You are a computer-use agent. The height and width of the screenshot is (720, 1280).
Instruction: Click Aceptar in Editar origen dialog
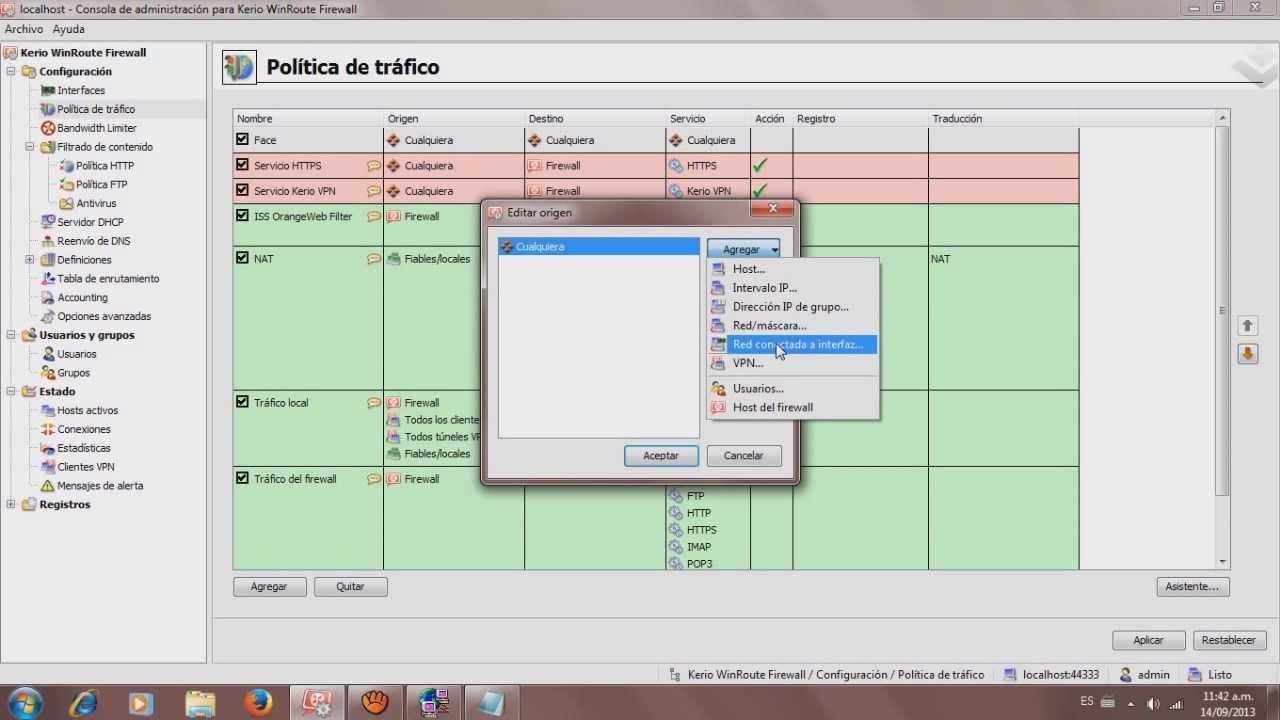[661, 456]
